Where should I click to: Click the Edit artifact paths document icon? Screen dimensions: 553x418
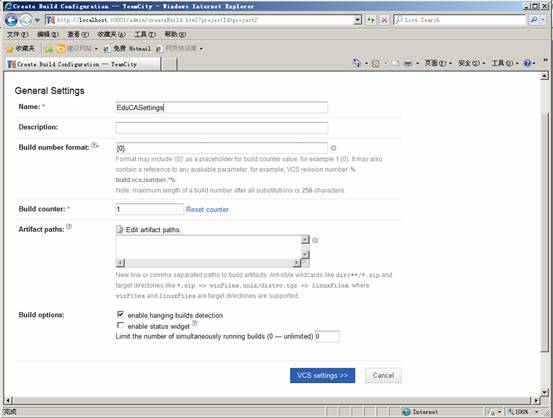pyautogui.click(x=120, y=230)
